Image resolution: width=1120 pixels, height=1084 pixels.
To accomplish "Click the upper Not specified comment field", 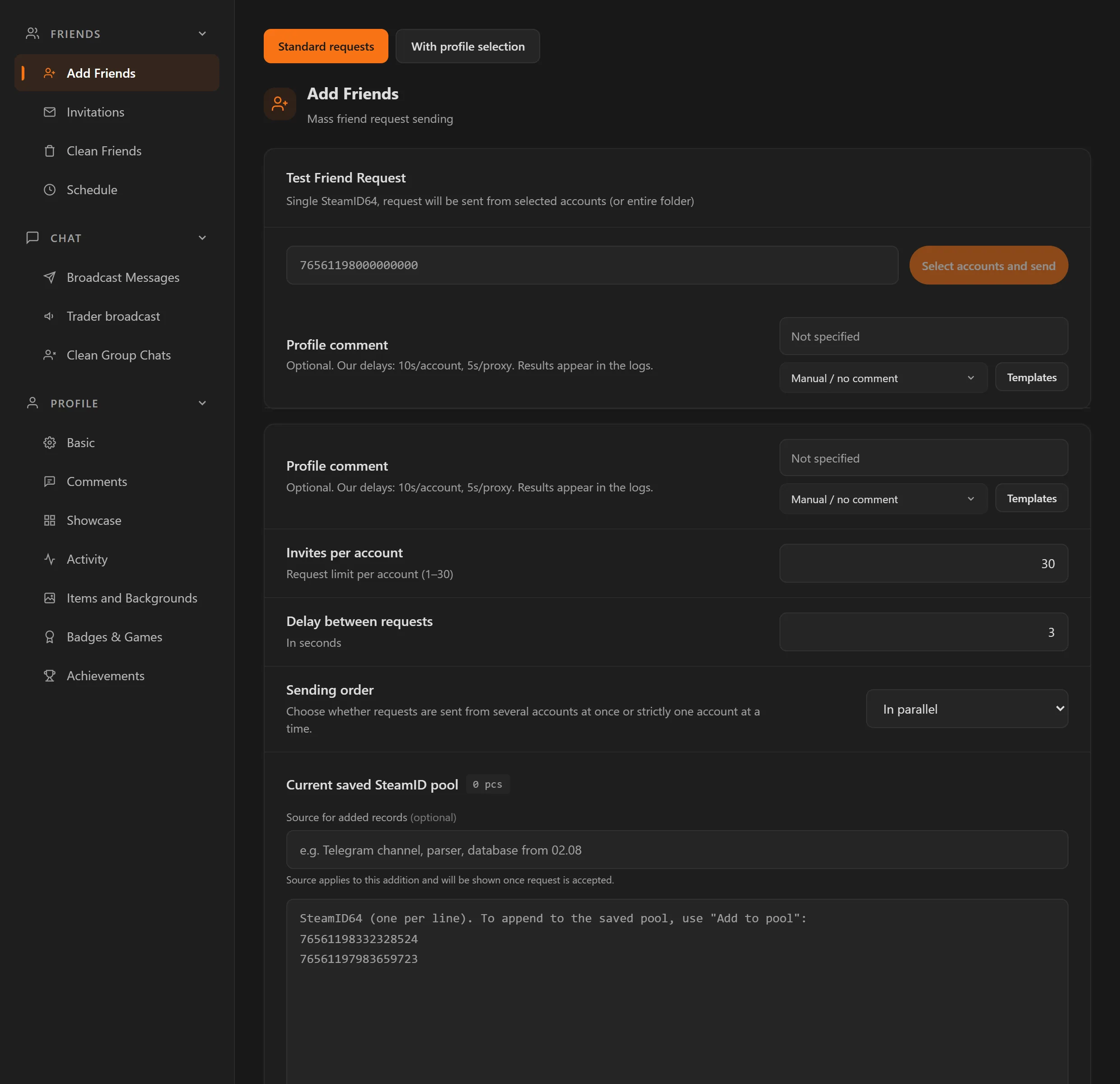I will point(924,336).
